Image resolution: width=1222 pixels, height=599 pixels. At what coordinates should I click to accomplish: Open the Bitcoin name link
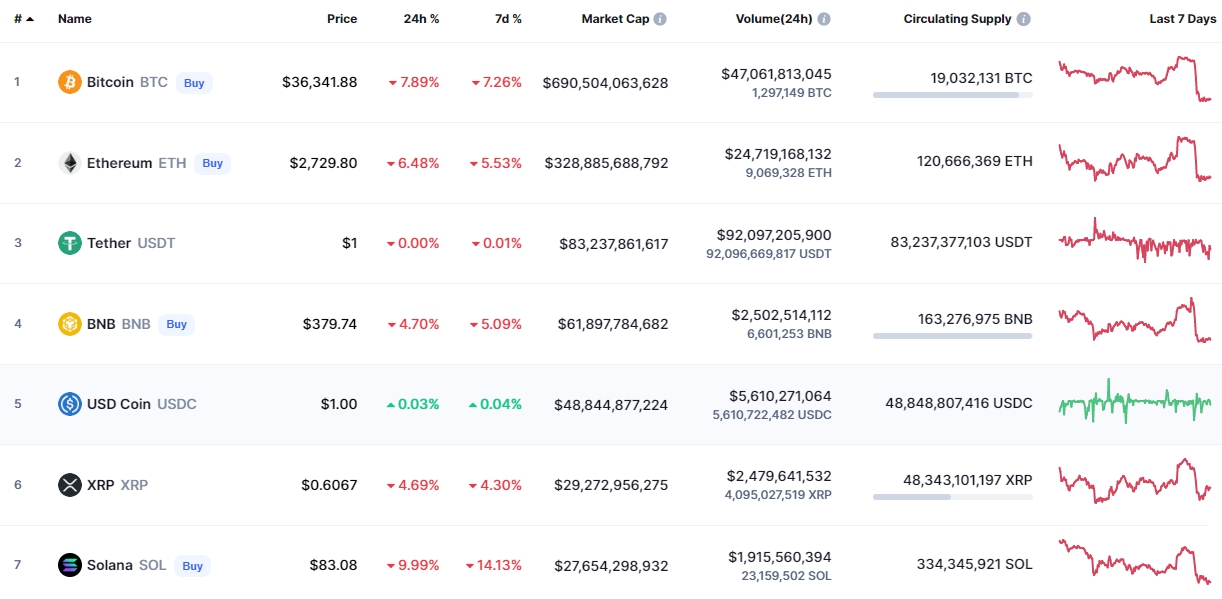point(110,82)
